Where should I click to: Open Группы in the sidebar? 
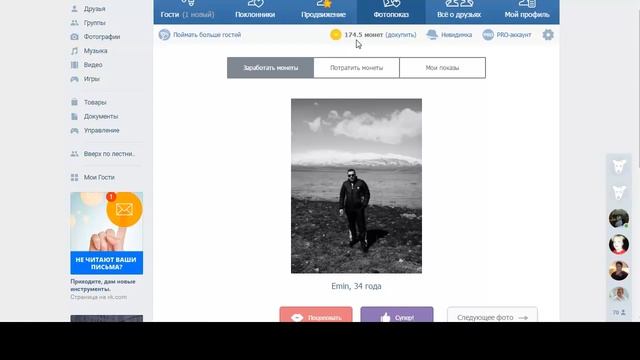coord(94,23)
